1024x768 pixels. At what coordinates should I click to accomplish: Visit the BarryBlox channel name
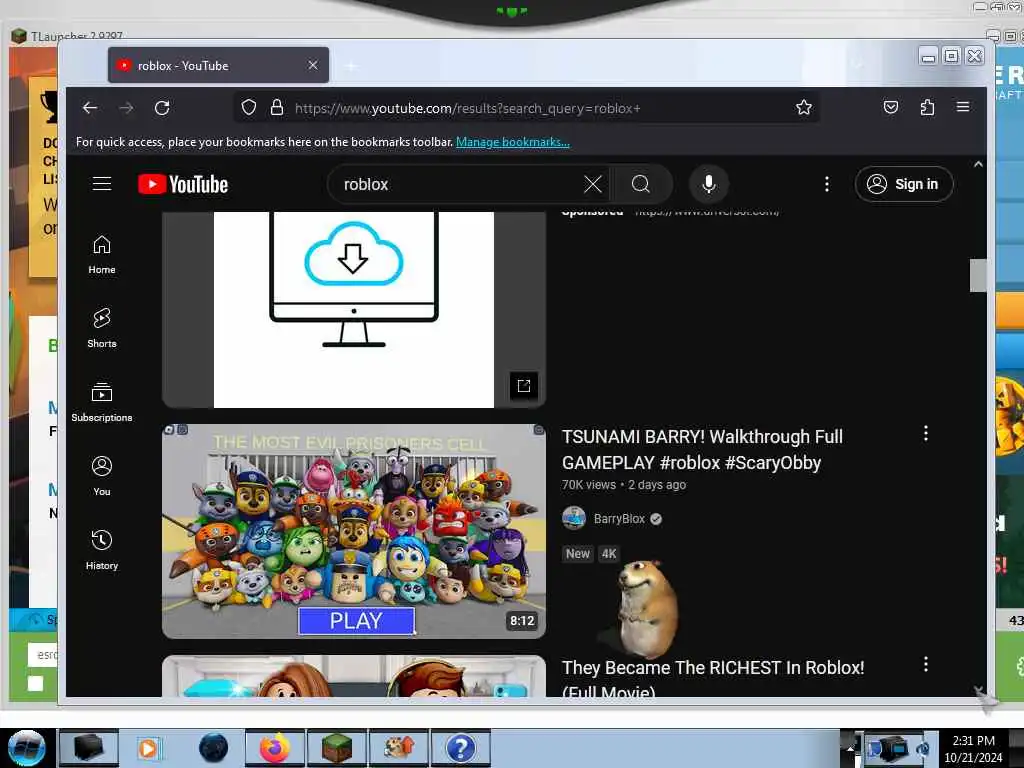point(618,519)
